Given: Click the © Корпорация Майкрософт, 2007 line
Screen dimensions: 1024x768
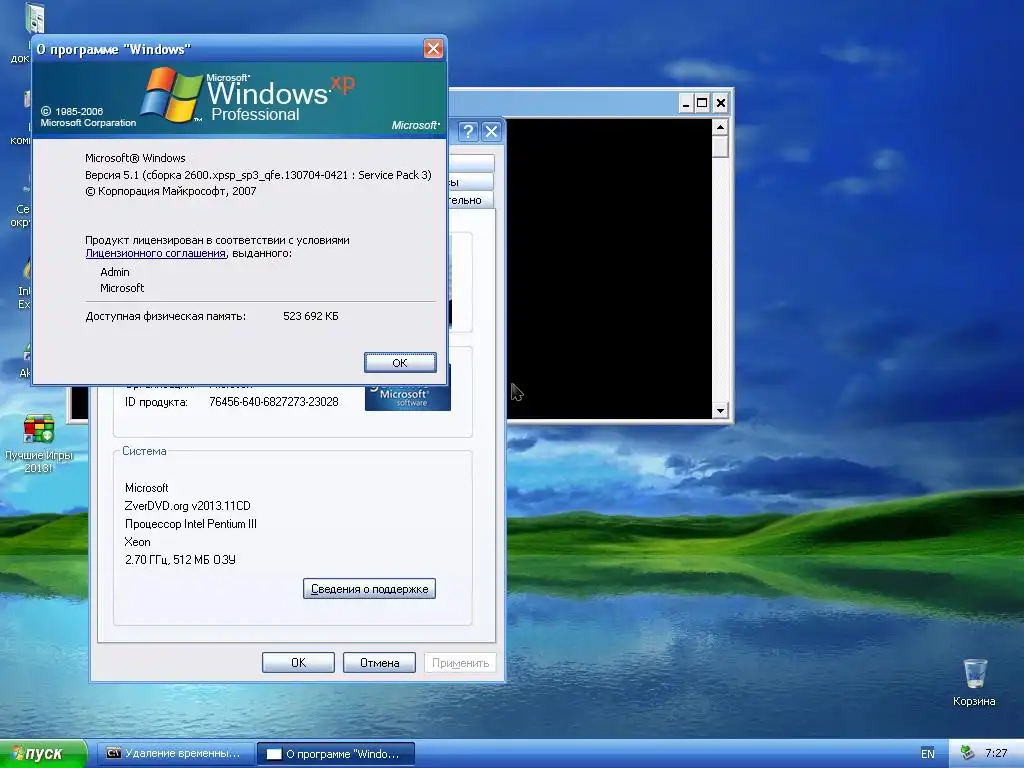Looking at the screenshot, I should click(170, 191).
